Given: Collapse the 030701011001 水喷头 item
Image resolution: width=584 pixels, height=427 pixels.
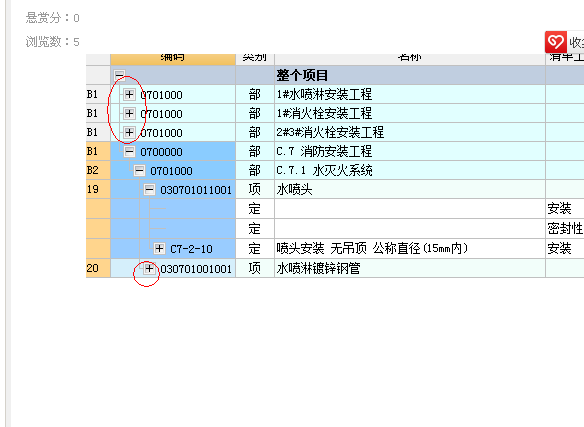Looking at the screenshot, I should click(149, 189).
